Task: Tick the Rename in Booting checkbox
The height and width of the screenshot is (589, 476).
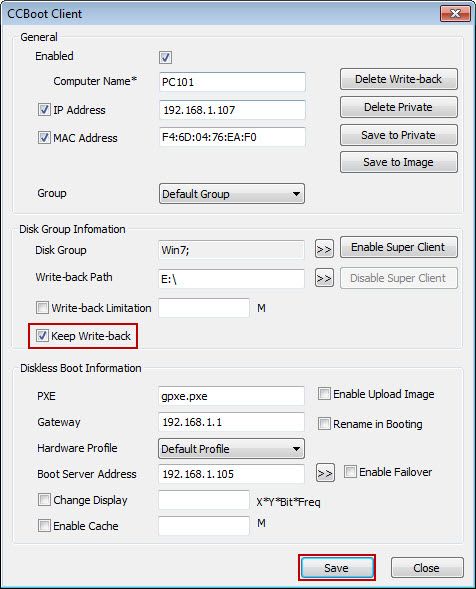Action: pyautogui.click(x=324, y=424)
